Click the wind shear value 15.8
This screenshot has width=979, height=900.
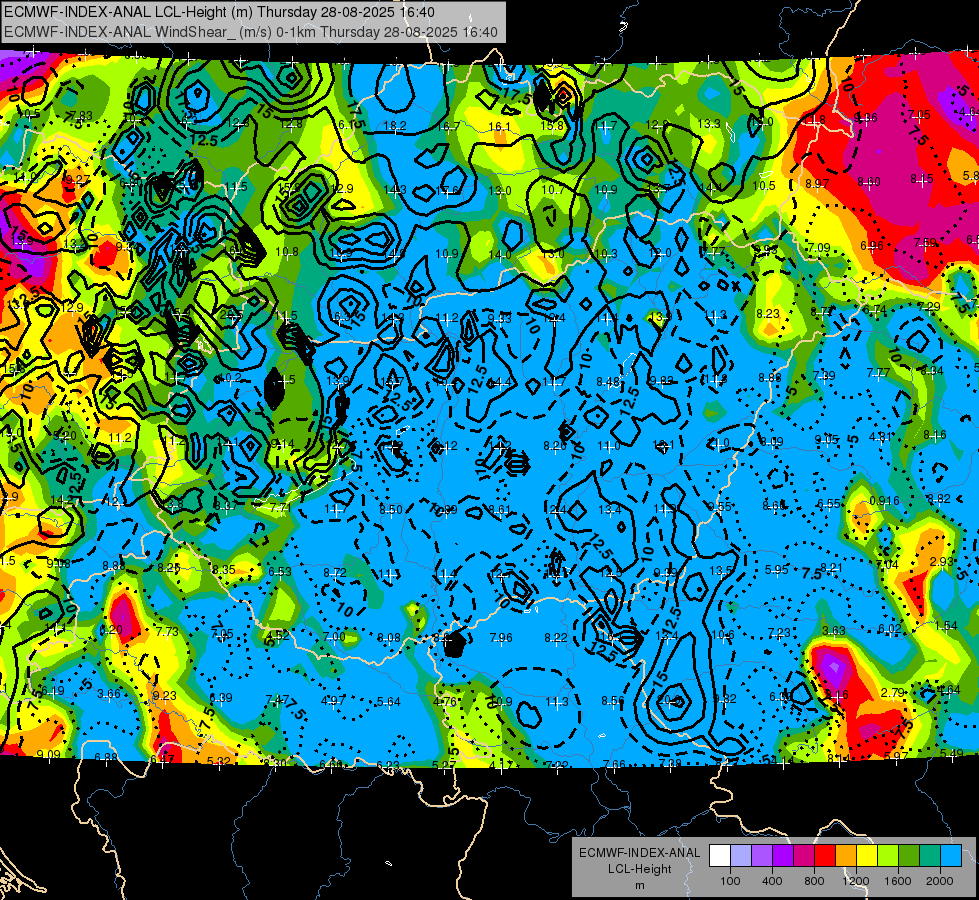click(x=552, y=126)
